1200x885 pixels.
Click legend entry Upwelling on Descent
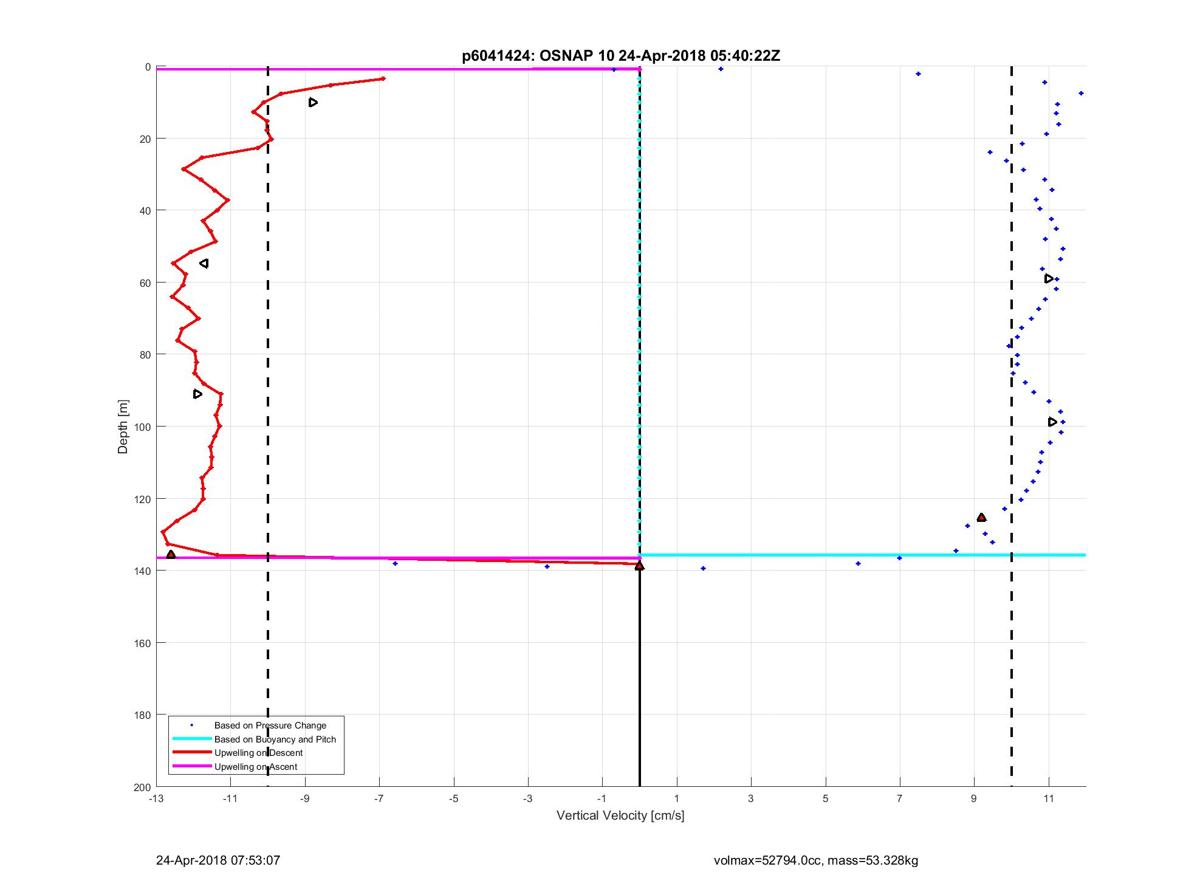coord(258,752)
